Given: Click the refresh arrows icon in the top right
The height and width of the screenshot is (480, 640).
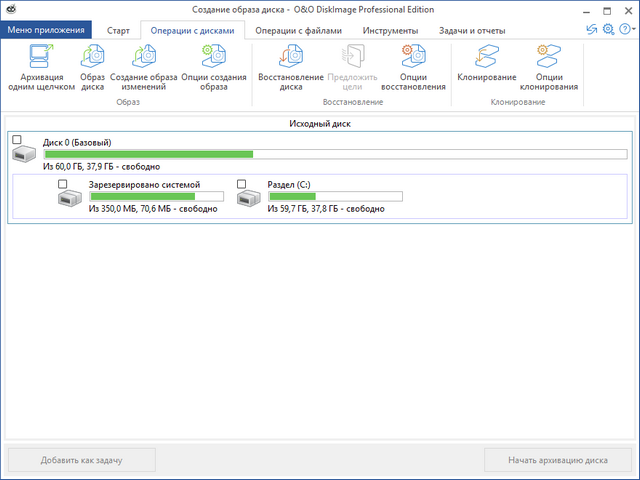Looking at the screenshot, I should coord(591,30).
